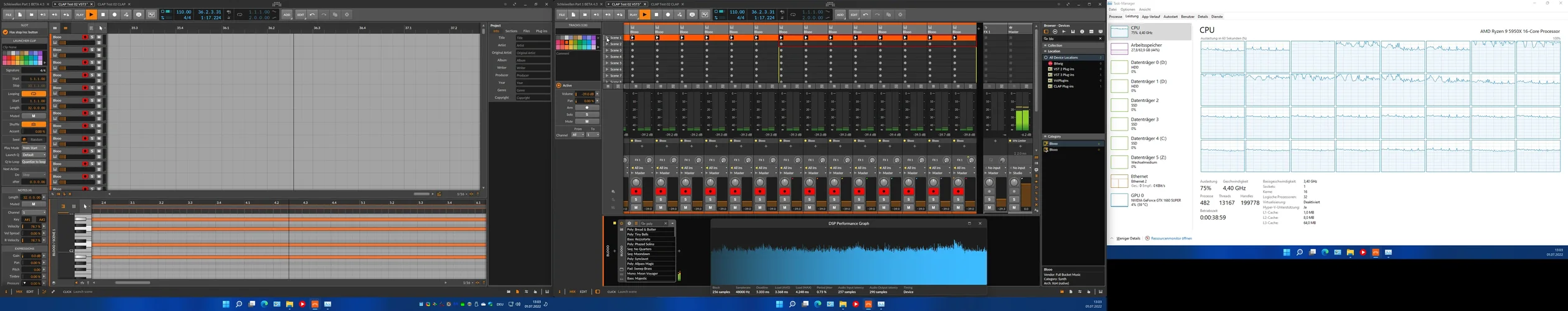
Task: Open the preset chooser dropdown above the Blooo preset list
Action: 672,223
